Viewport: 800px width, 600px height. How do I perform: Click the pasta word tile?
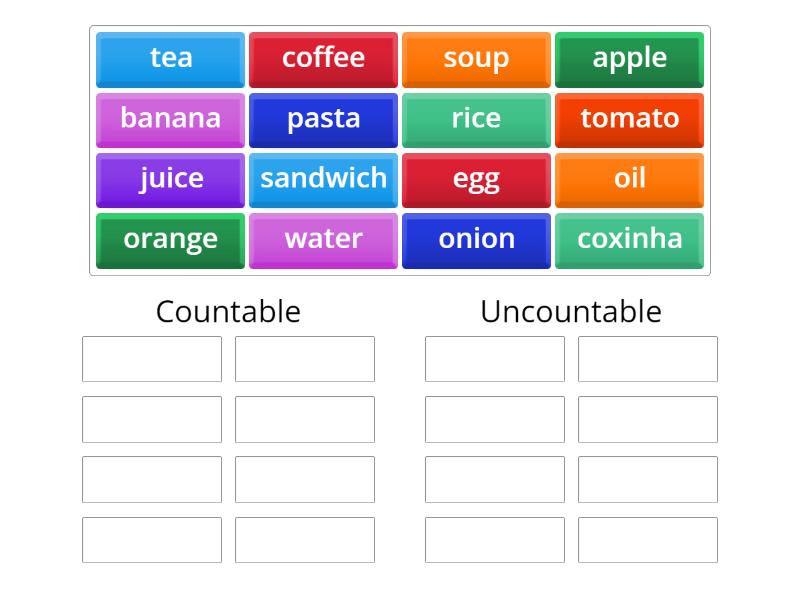point(323,119)
